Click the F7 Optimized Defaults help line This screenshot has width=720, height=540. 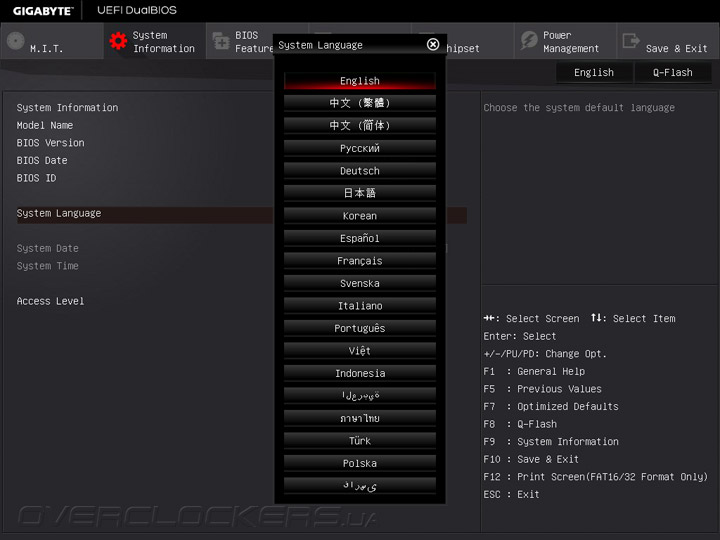point(551,406)
